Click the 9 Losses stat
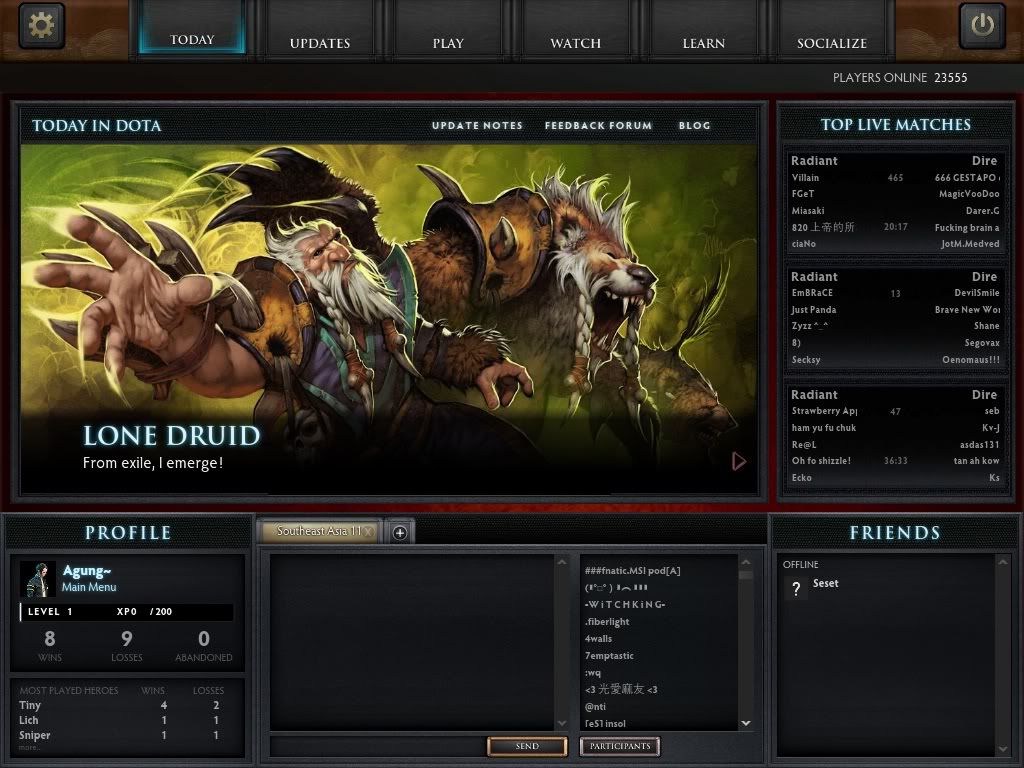Screen dimensions: 1024x768 (x=127, y=645)
